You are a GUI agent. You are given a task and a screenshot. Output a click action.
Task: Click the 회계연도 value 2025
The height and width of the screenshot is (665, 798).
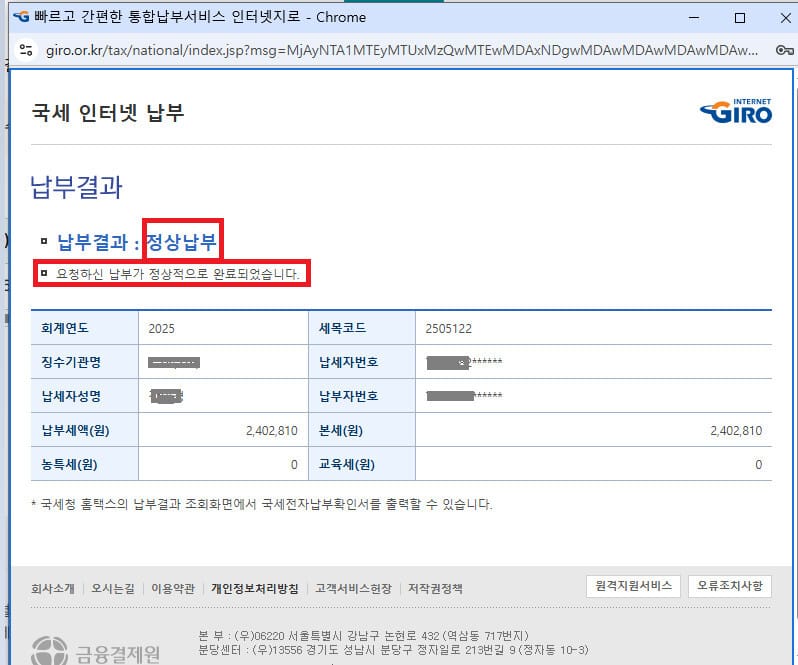[x=161, y=328]
